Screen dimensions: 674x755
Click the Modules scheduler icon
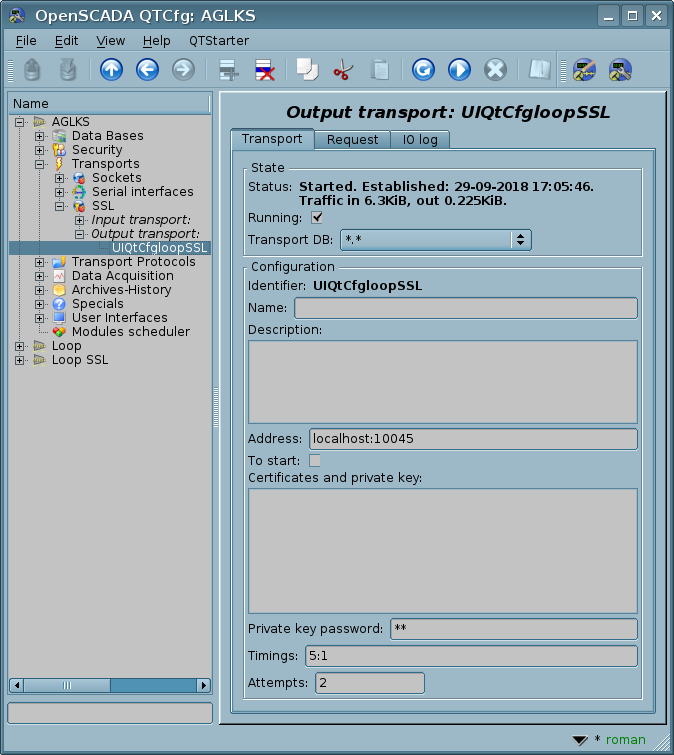click(59, 332)
